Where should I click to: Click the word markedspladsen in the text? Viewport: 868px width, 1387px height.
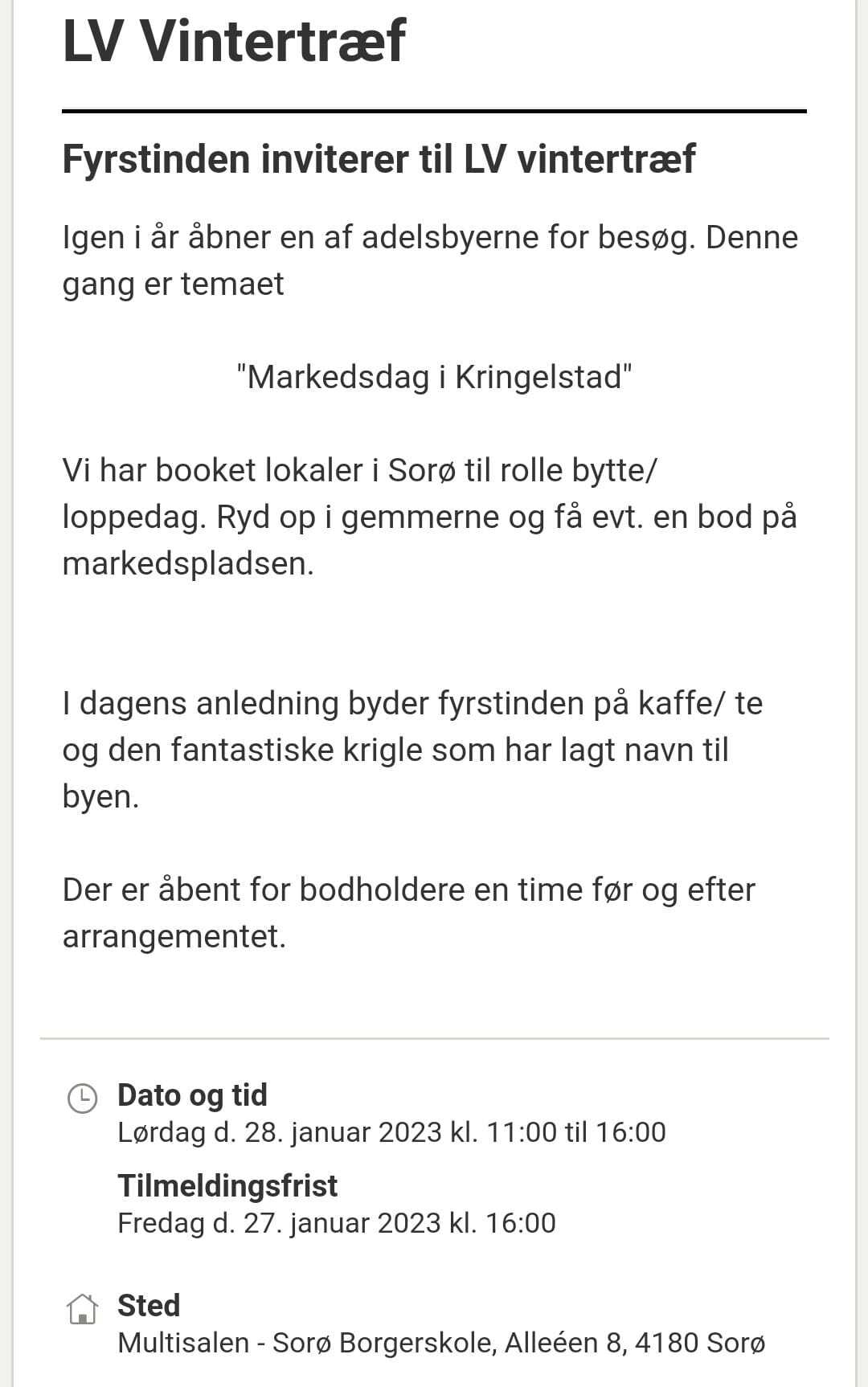(x=188, y=563)
